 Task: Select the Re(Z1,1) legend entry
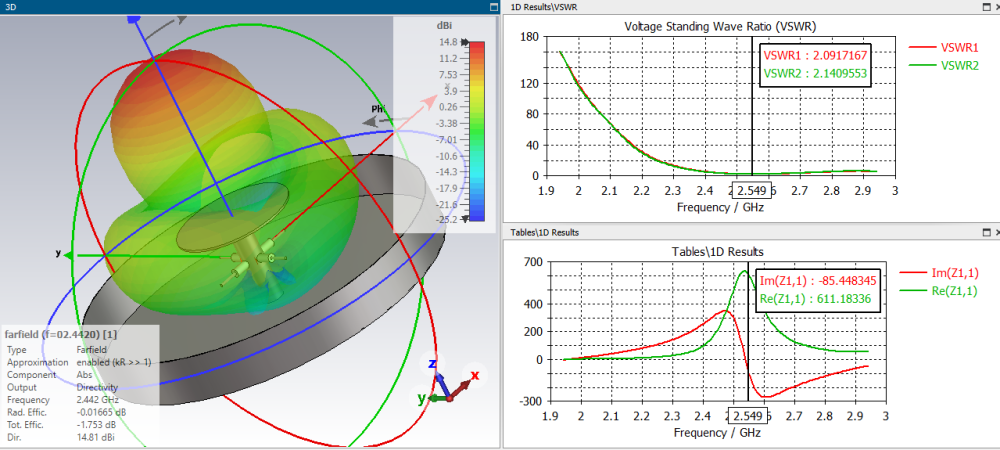click(x=945, y=291)
